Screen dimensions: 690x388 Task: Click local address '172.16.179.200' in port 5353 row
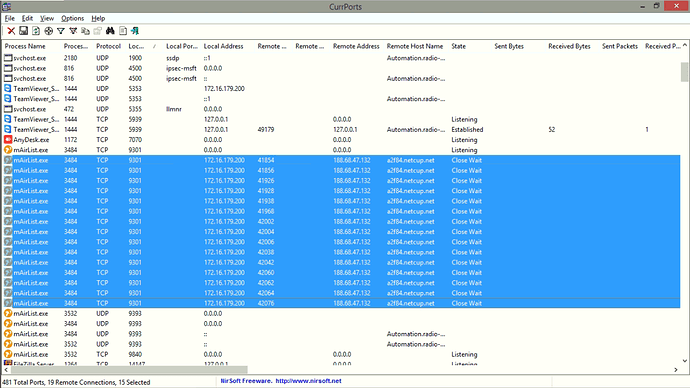click(x=224, y=88)
